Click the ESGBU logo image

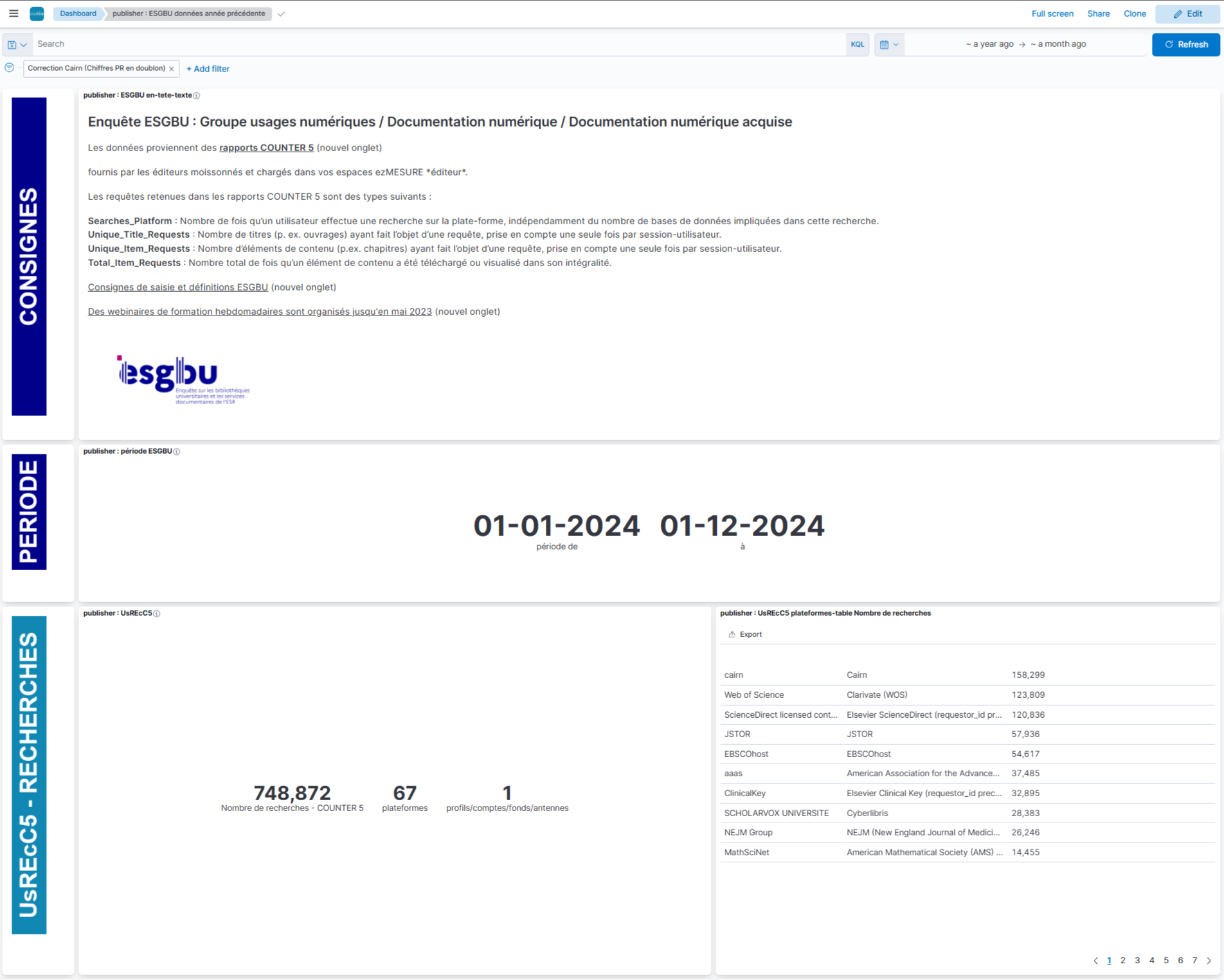[x=183, y=379]
